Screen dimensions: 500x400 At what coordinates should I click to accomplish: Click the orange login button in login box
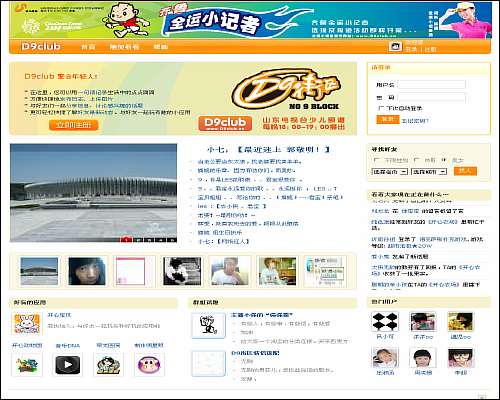point(388,119)
